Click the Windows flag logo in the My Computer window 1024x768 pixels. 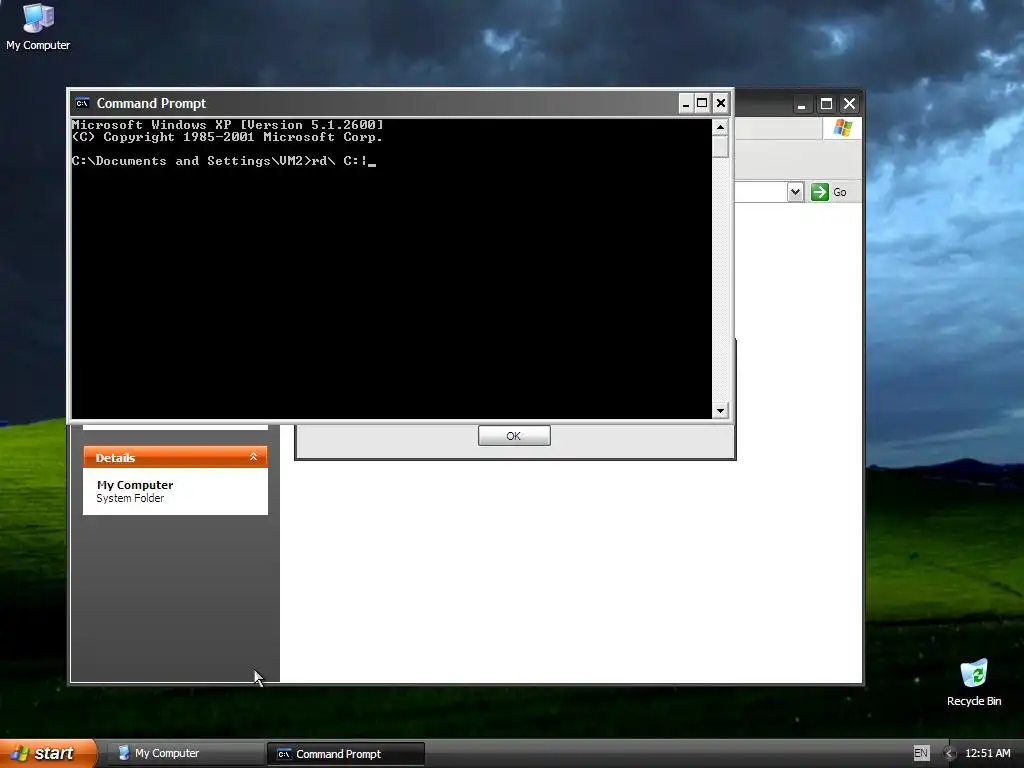(x=842, y=127)
